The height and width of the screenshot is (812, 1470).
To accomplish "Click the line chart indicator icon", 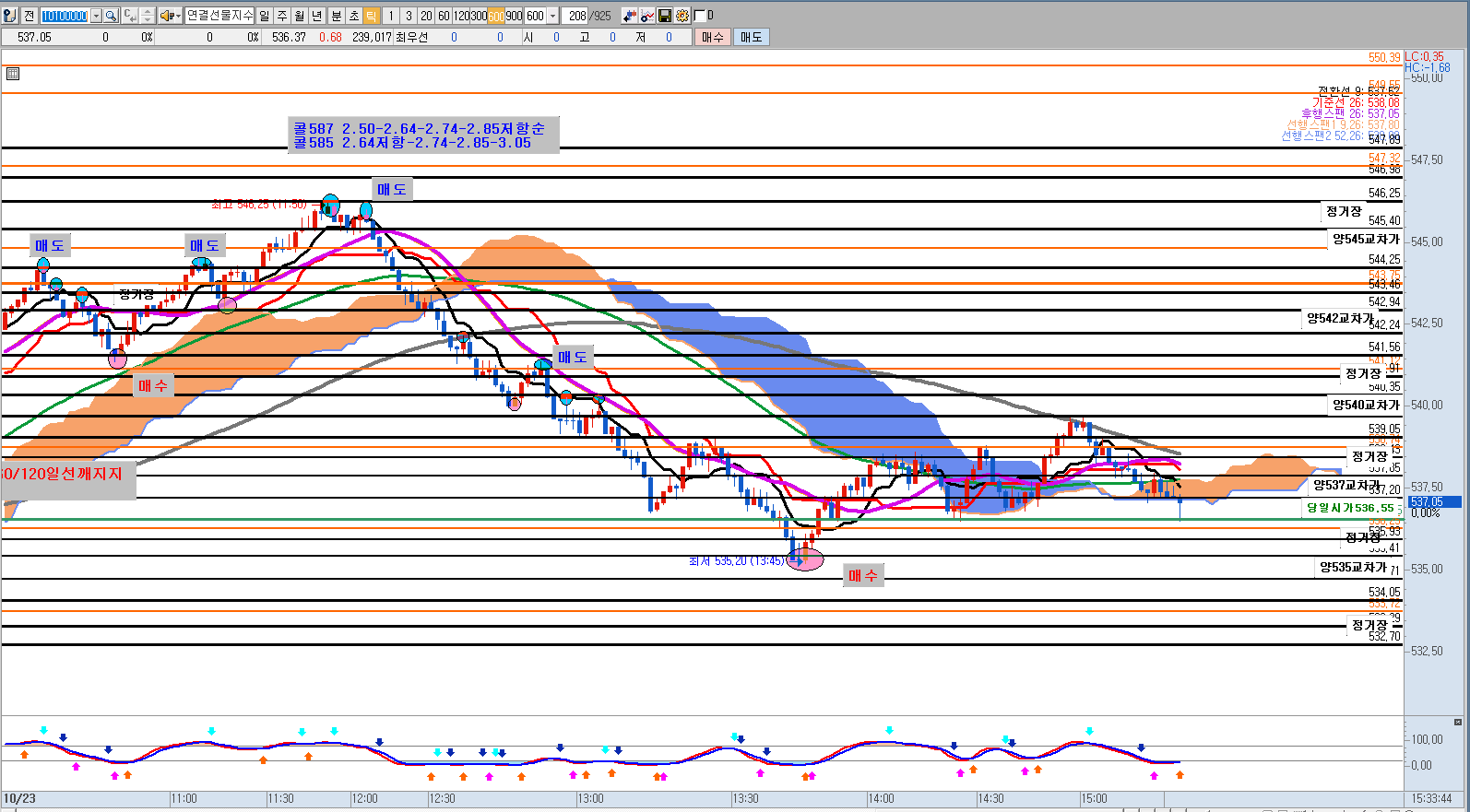I will click(x=646, y=16).
